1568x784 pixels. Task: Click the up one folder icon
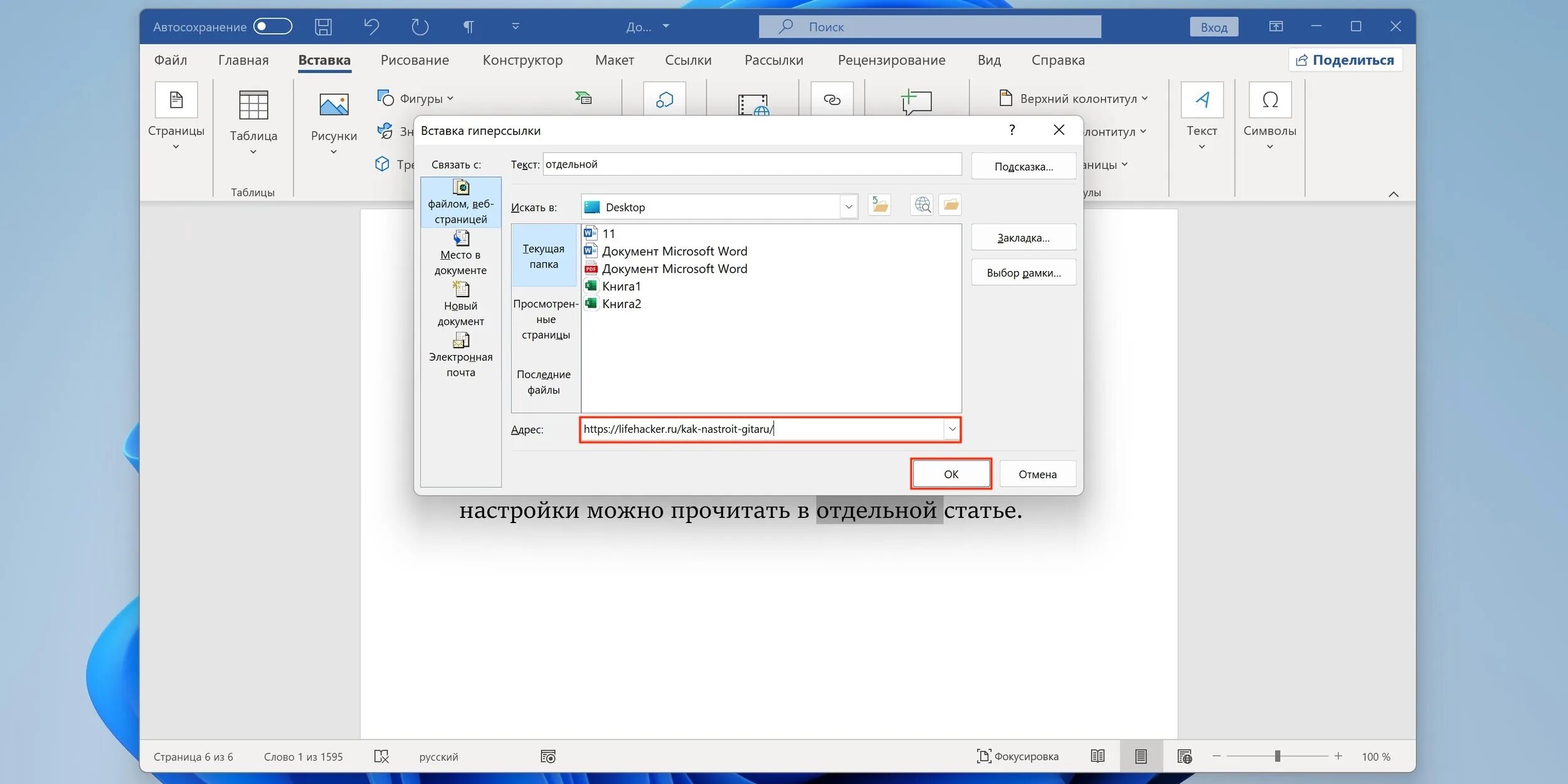[x=879, y=205]
